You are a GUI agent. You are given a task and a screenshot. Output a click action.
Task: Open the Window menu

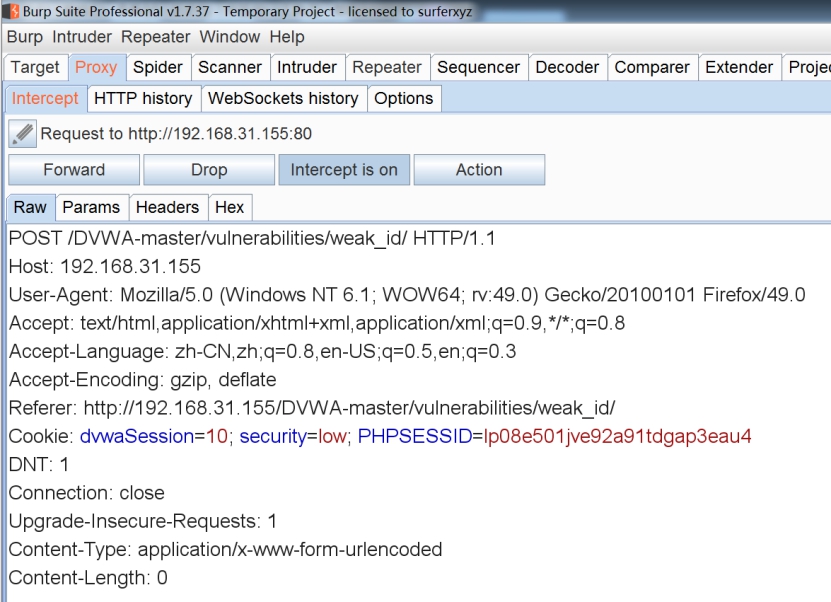pyautogui.click(x=229, y=37)
